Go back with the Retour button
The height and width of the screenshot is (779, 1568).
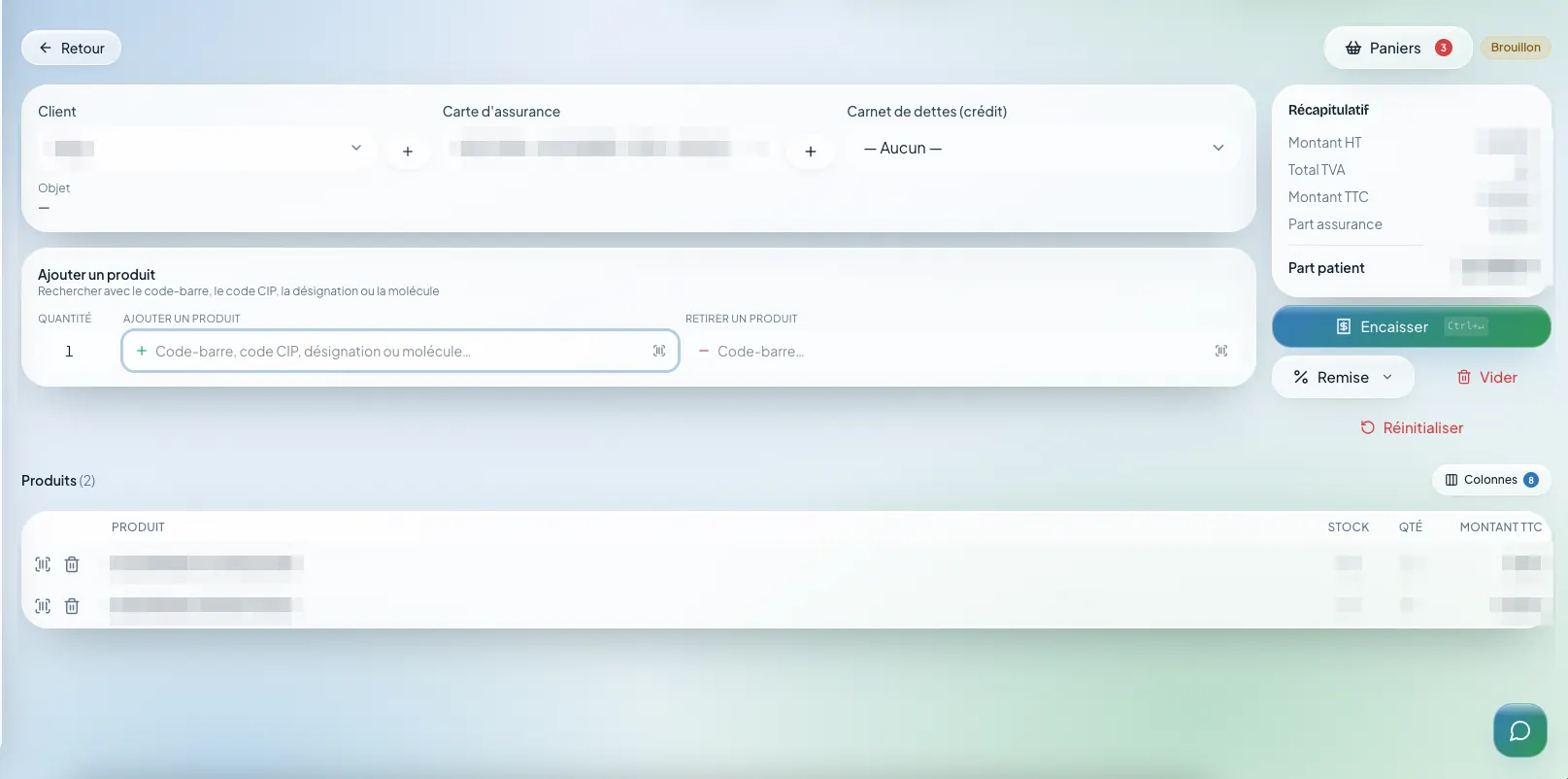[x=71, y=48]
